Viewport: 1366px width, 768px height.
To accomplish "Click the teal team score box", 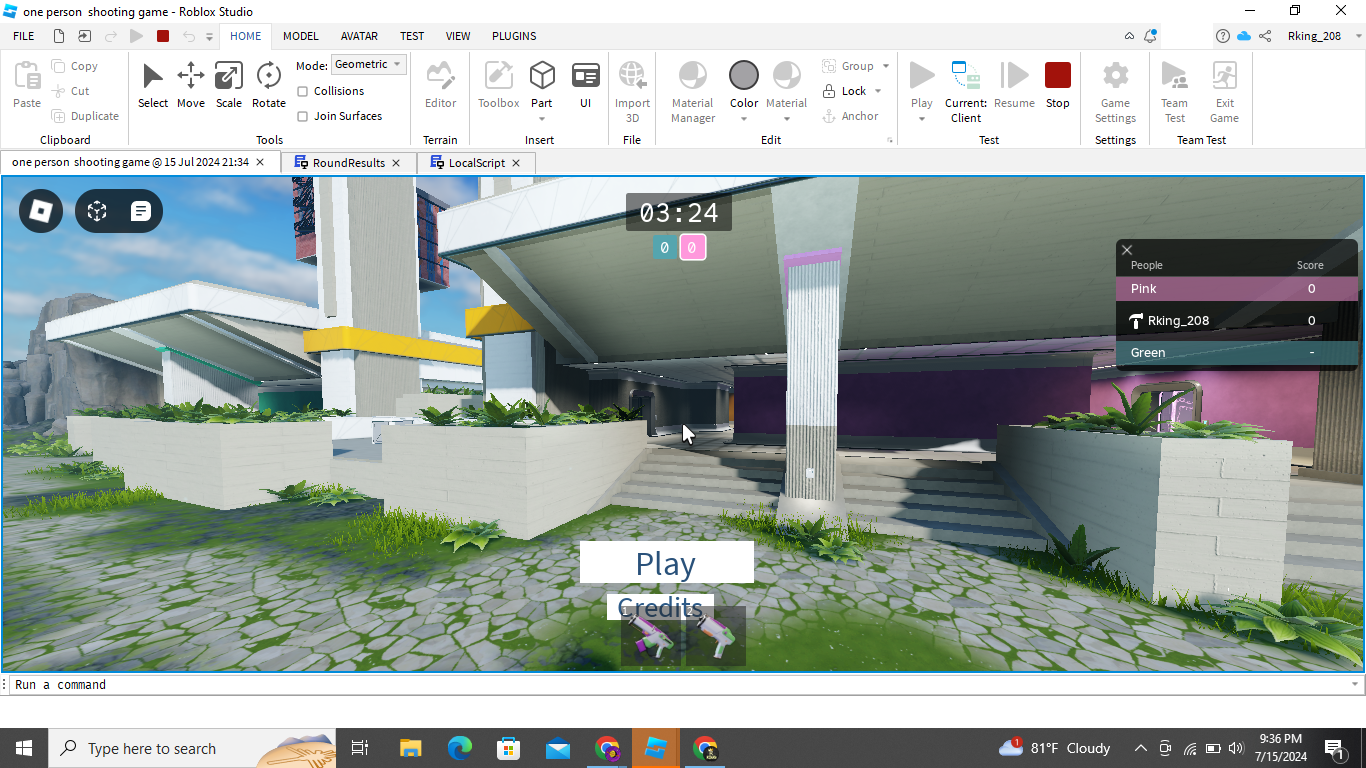I will click(x=664, y=247).
